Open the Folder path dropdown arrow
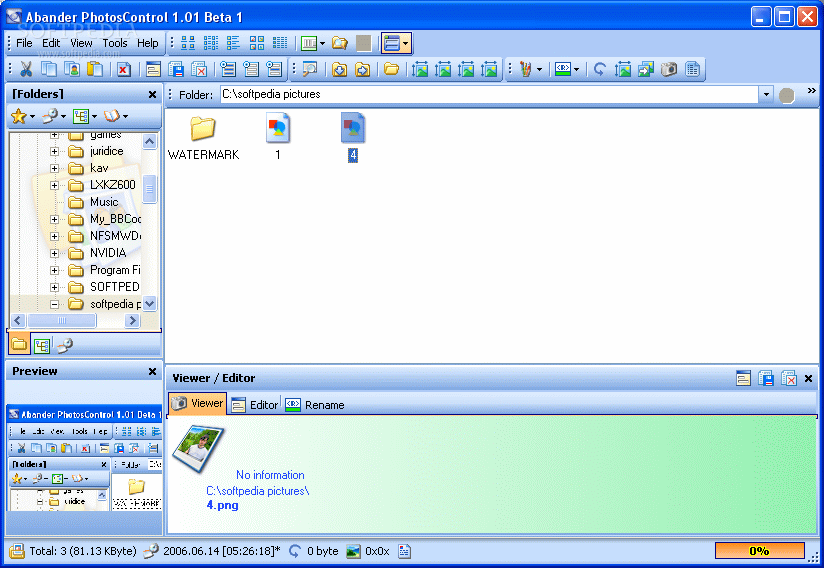The width and height of the screenshot is (824, 568). pyautogui.click(x=766, y=95)
